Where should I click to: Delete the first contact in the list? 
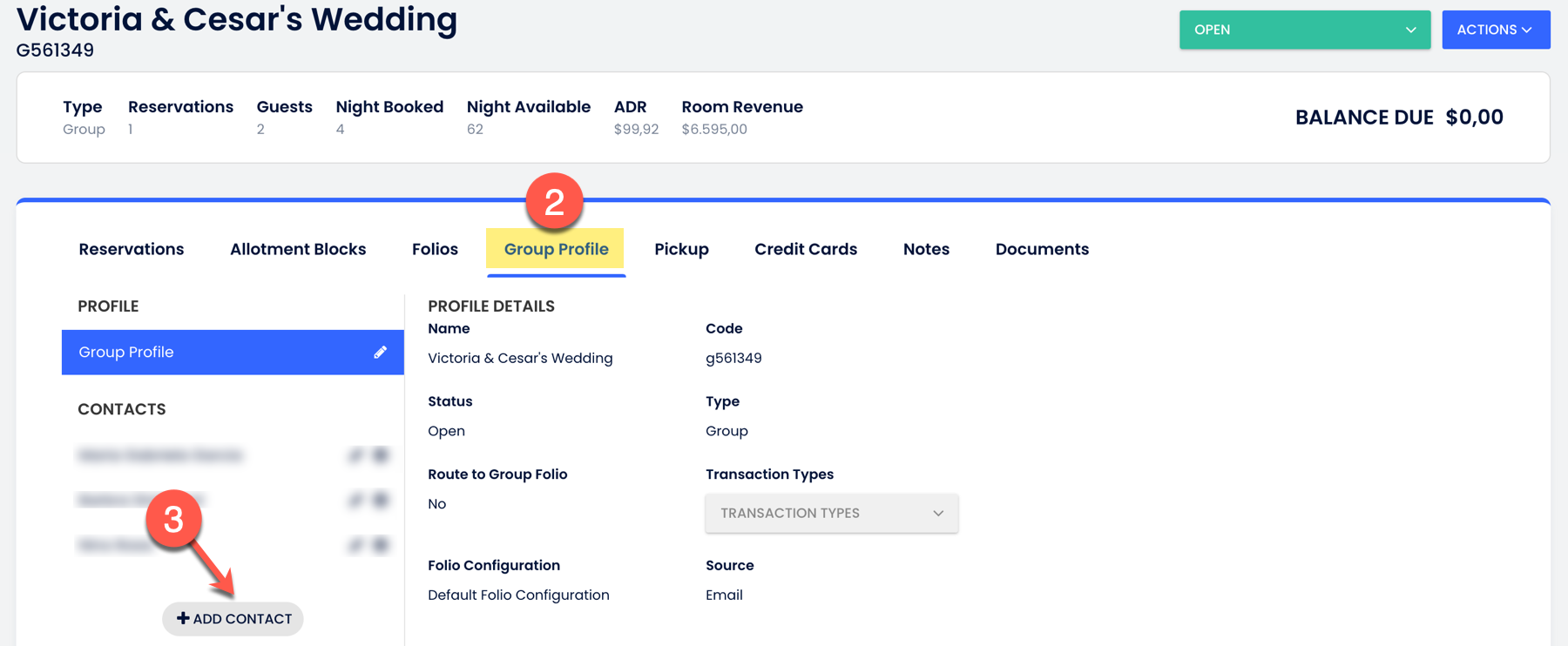pos(381,455)
